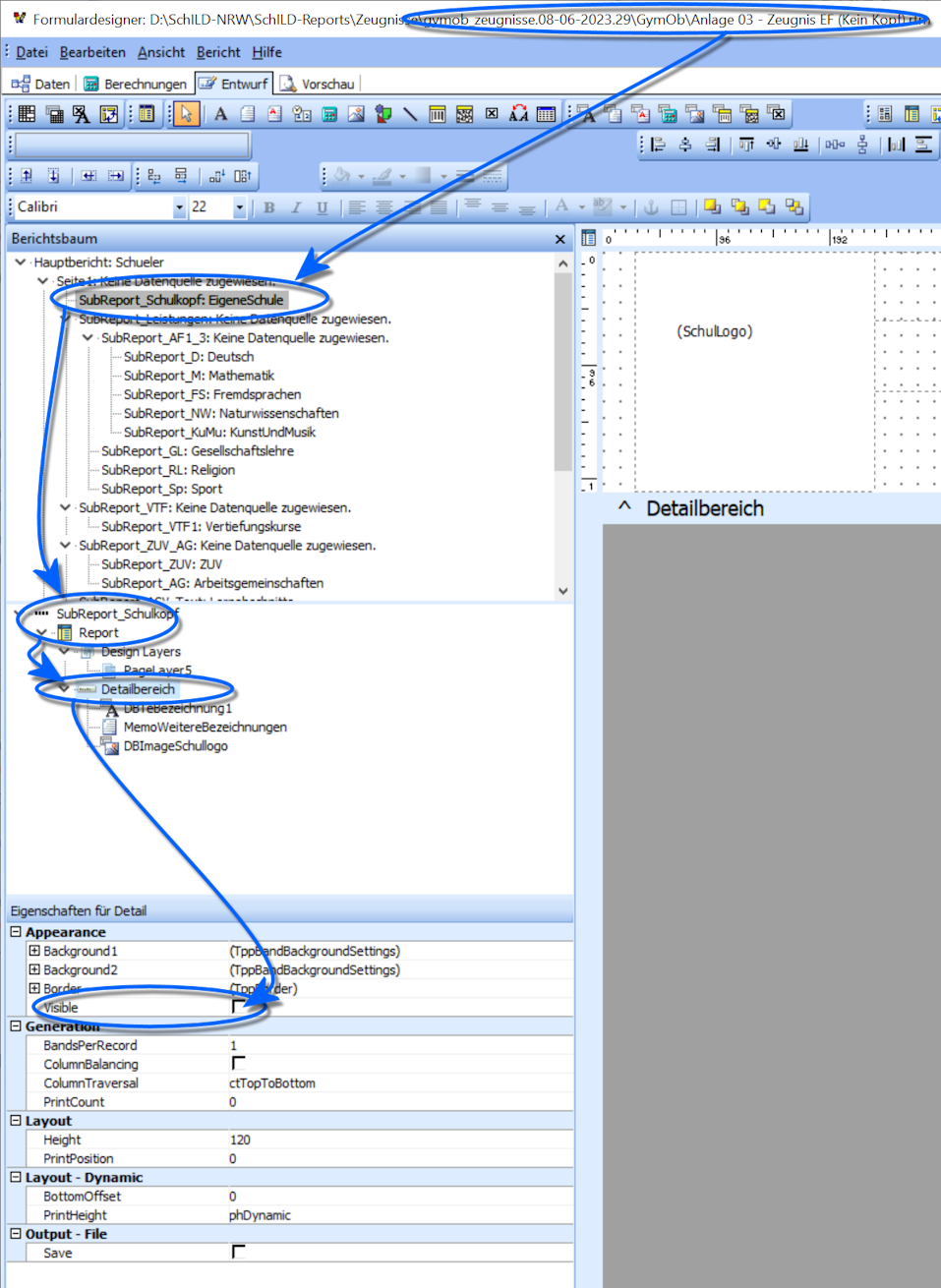Open the Calibri font name dropdown
Viewport: 941px width, 1288px height.
(x=179, y=207)
